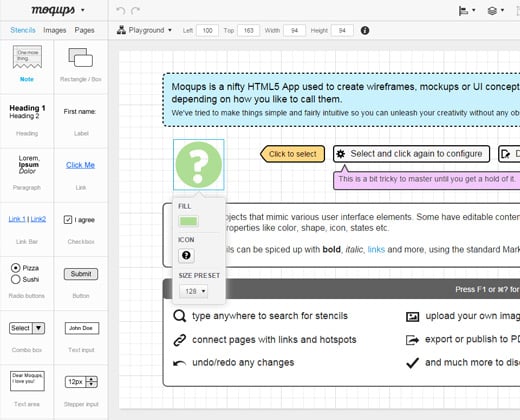Image resolution: width=520 pixels, height=420 pixels.
Task: Click the chain link connect pages icon
Action: pos(179,340)
